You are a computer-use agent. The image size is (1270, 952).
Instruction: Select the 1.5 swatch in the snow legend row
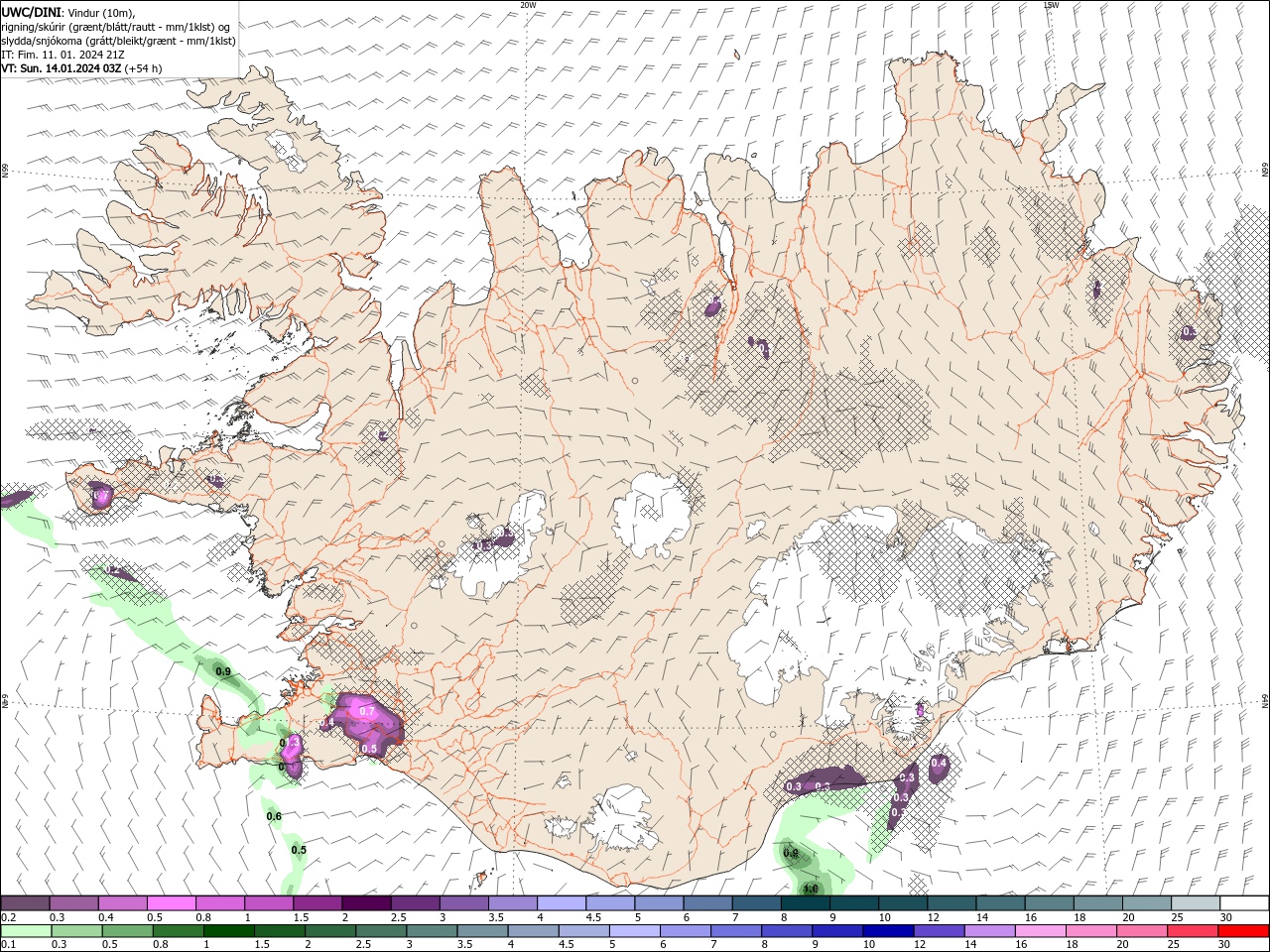[317, 903]
